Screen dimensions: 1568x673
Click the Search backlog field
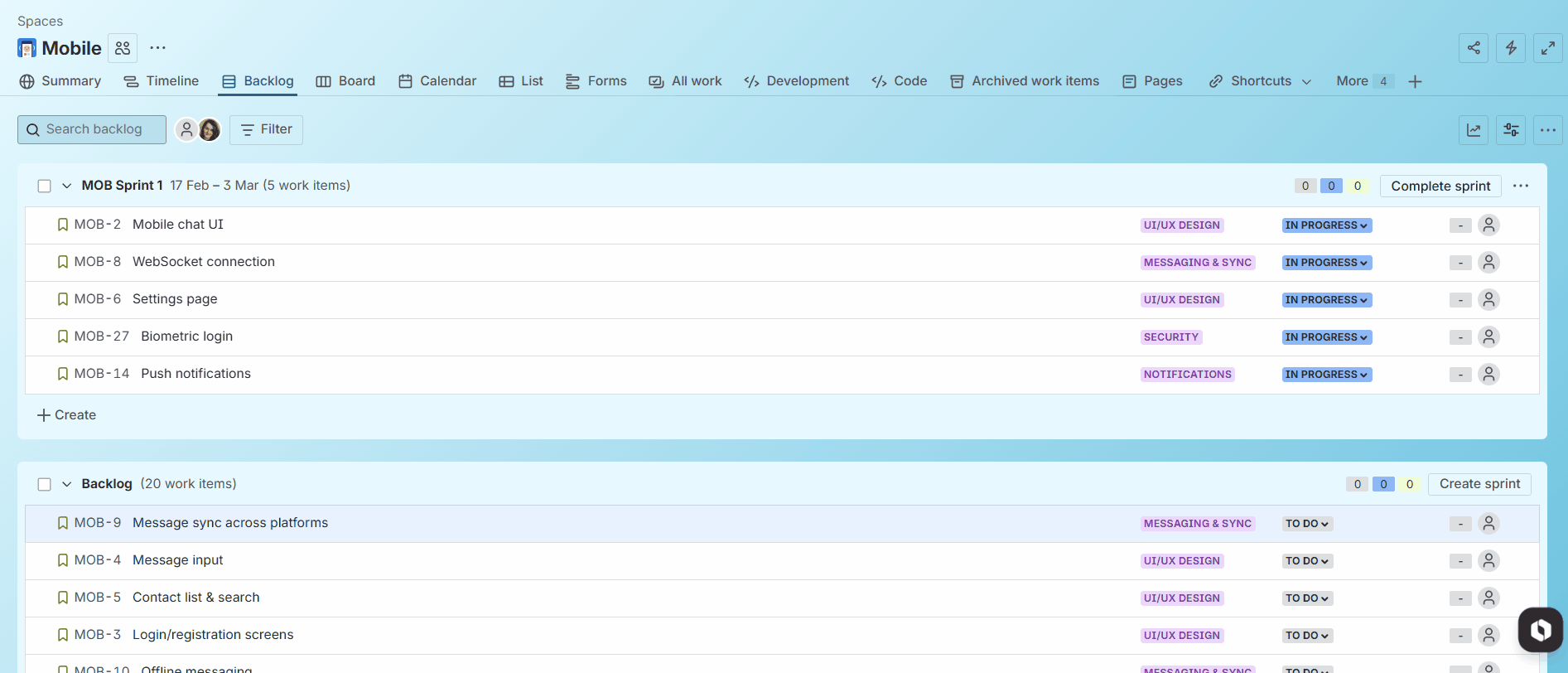[x=92, y=129]
